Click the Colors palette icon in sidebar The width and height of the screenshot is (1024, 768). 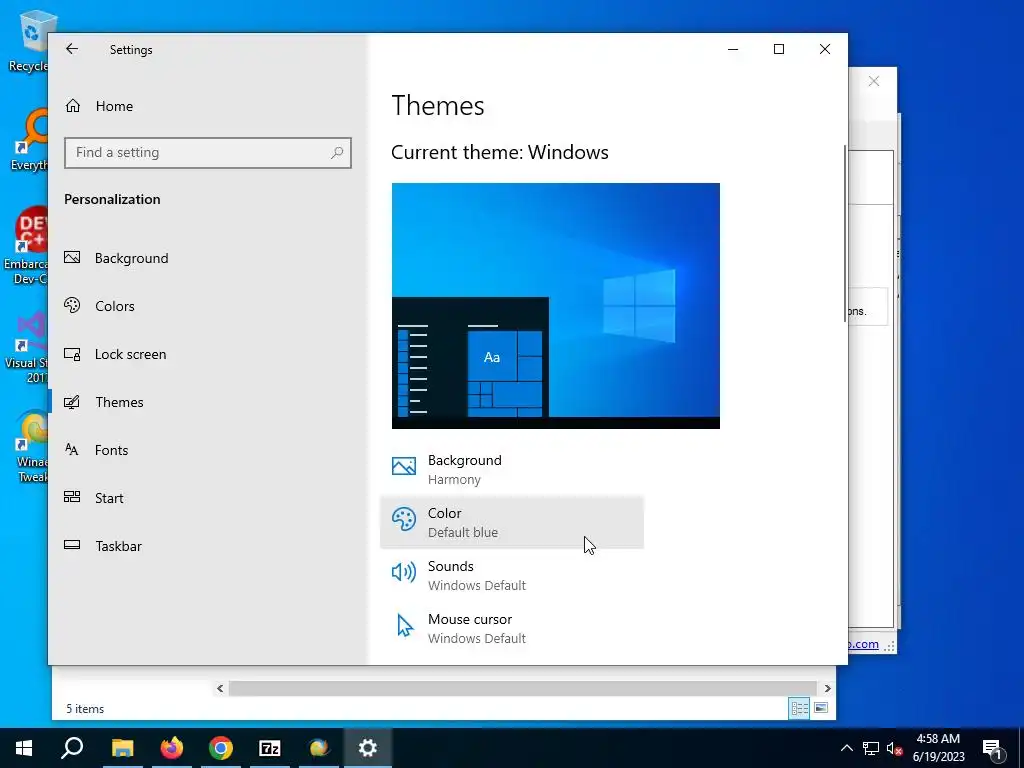[x=72, y=305]
